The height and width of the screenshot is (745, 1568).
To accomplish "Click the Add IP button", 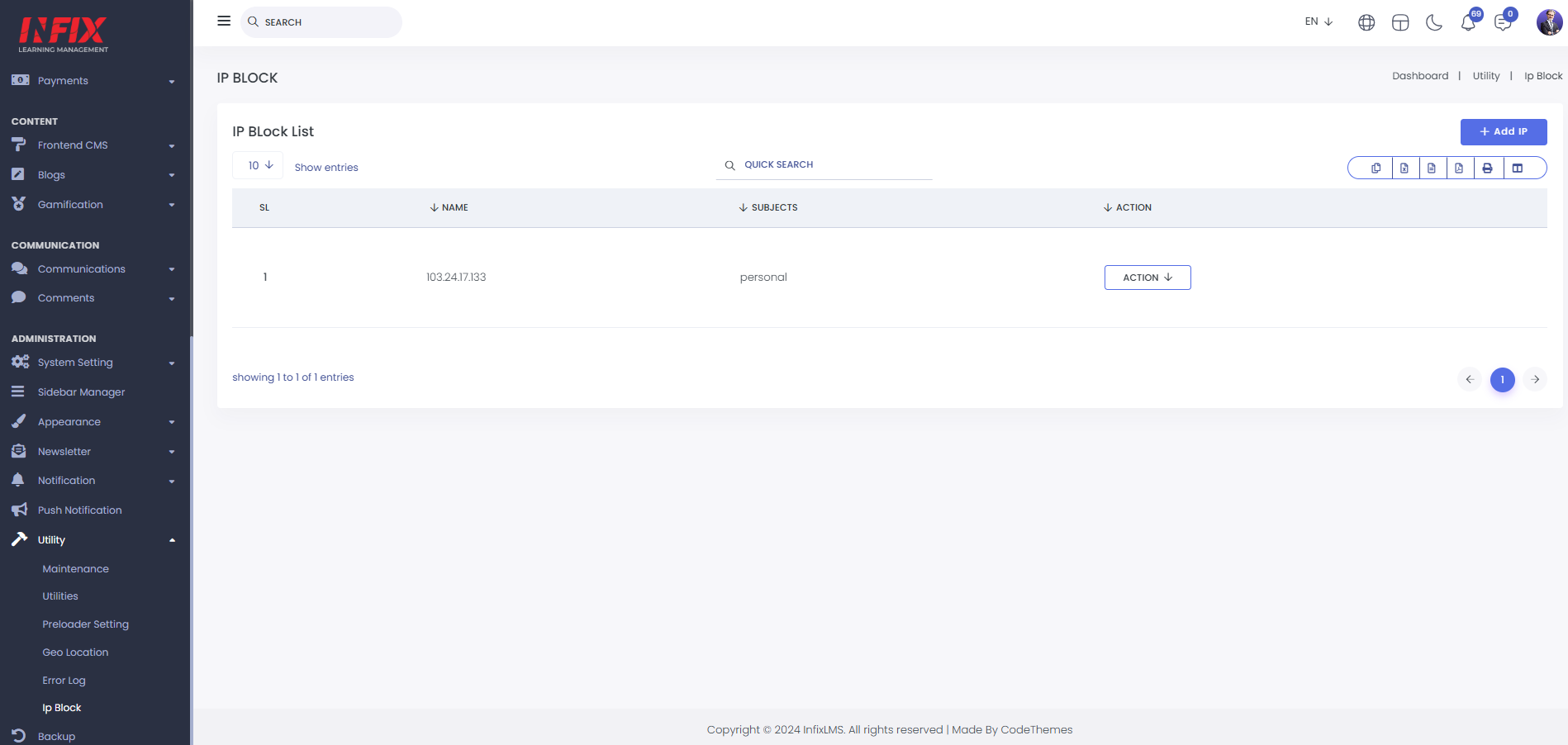I will point(1504,131).
